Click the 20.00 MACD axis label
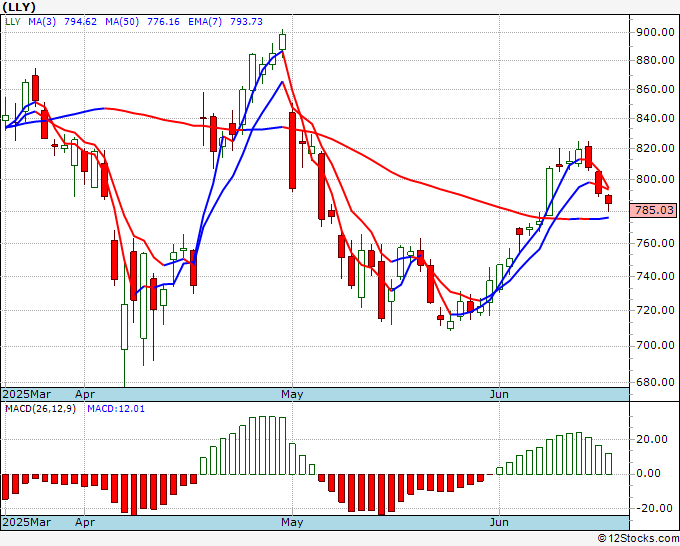 (654, 440)
